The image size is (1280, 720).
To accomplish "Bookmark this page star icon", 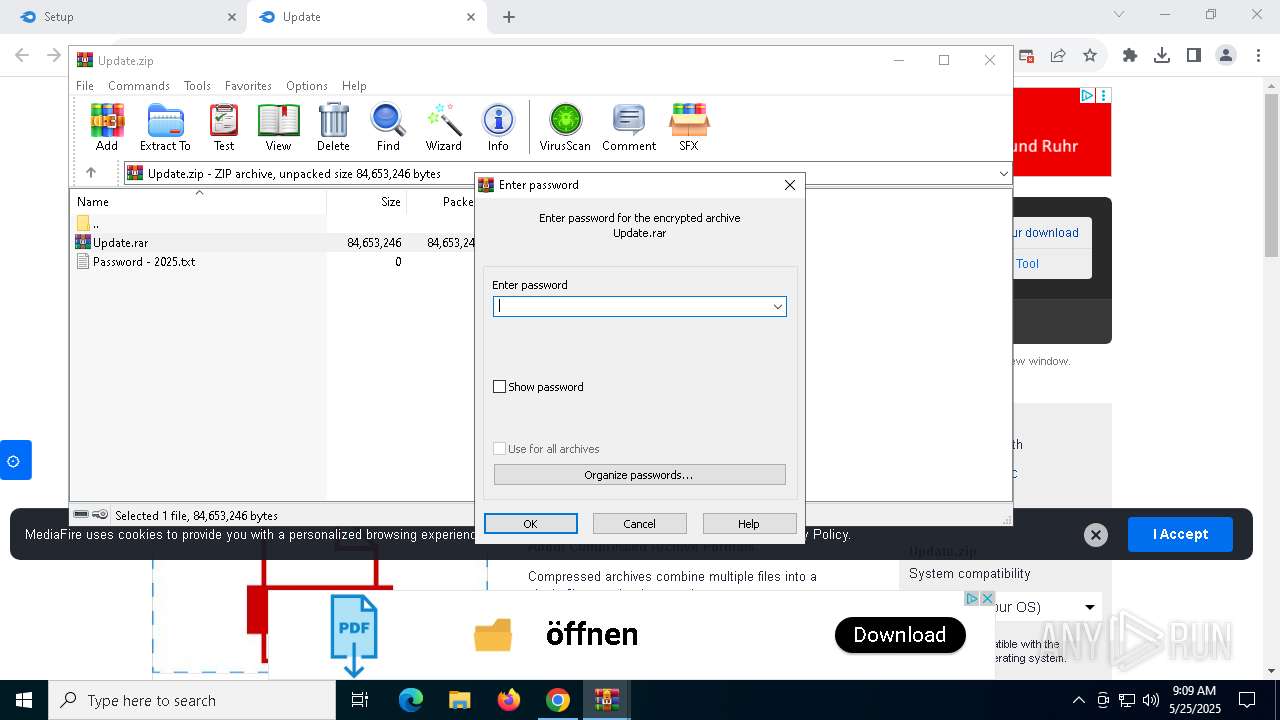I will 1090,56.
